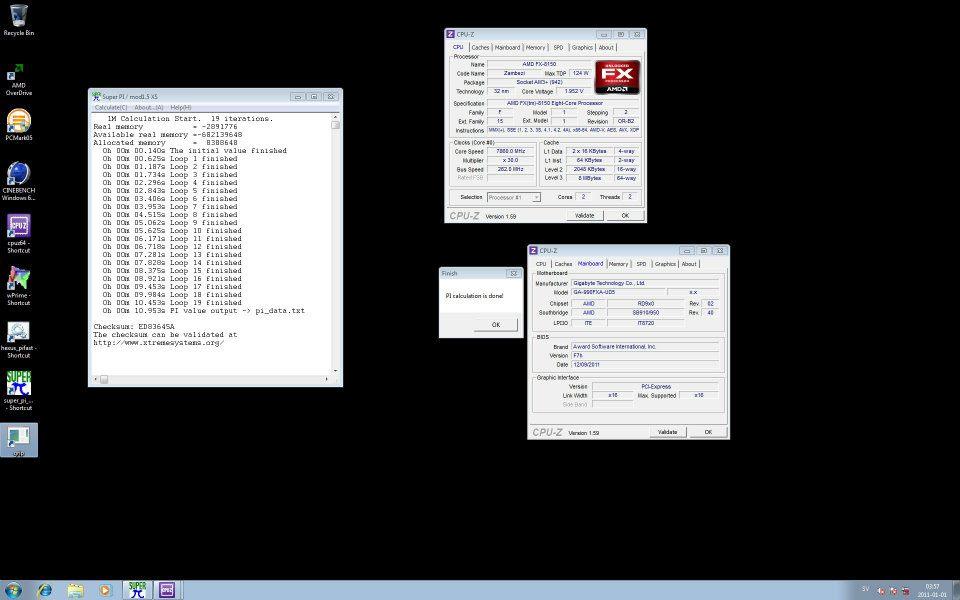
Task: Open Windows Media Player taskbar icon
Action: click(x=105, y=590)
